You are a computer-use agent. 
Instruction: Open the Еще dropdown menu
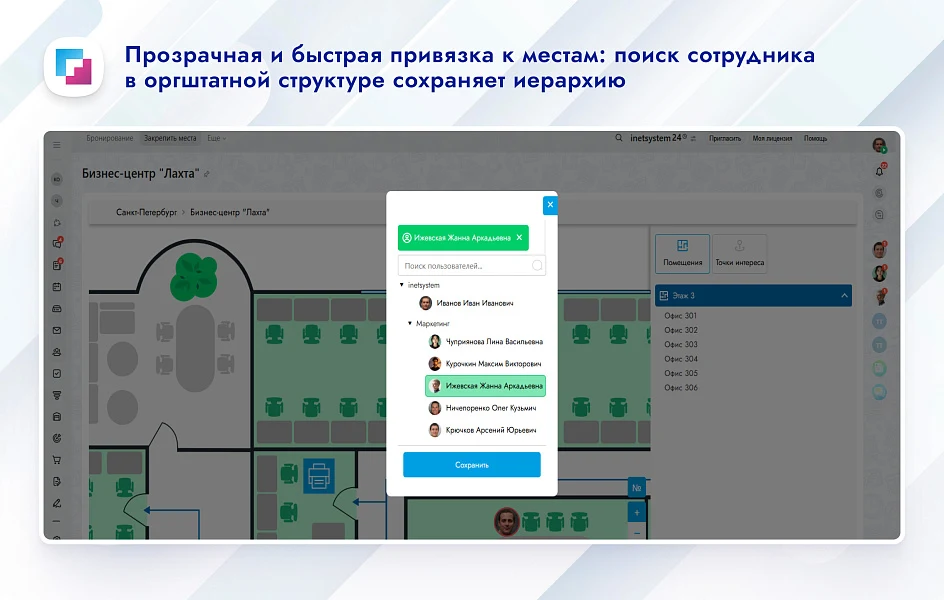(x=216, y=138)
